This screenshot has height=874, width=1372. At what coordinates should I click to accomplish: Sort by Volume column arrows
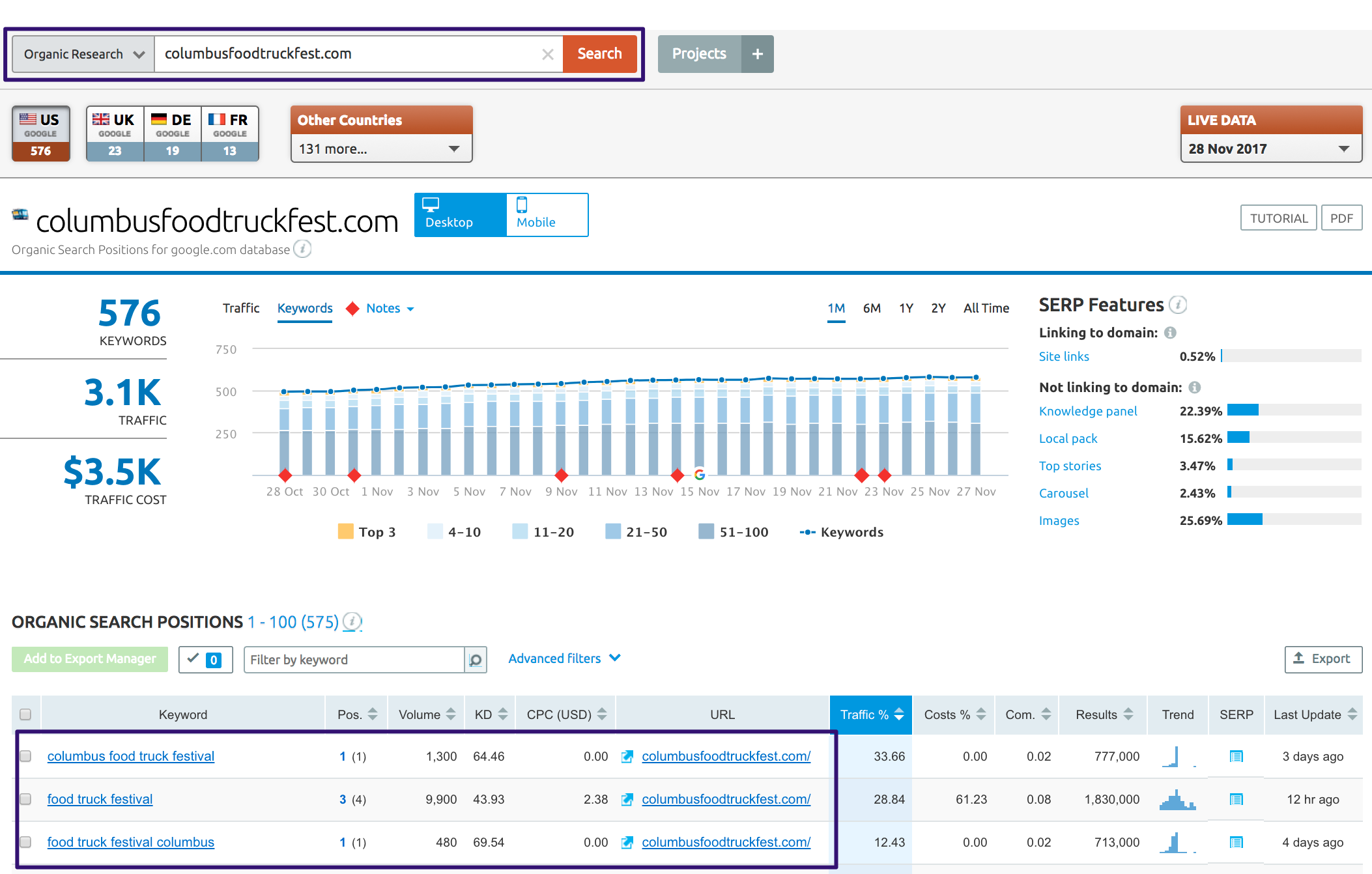tap(451, 714)
